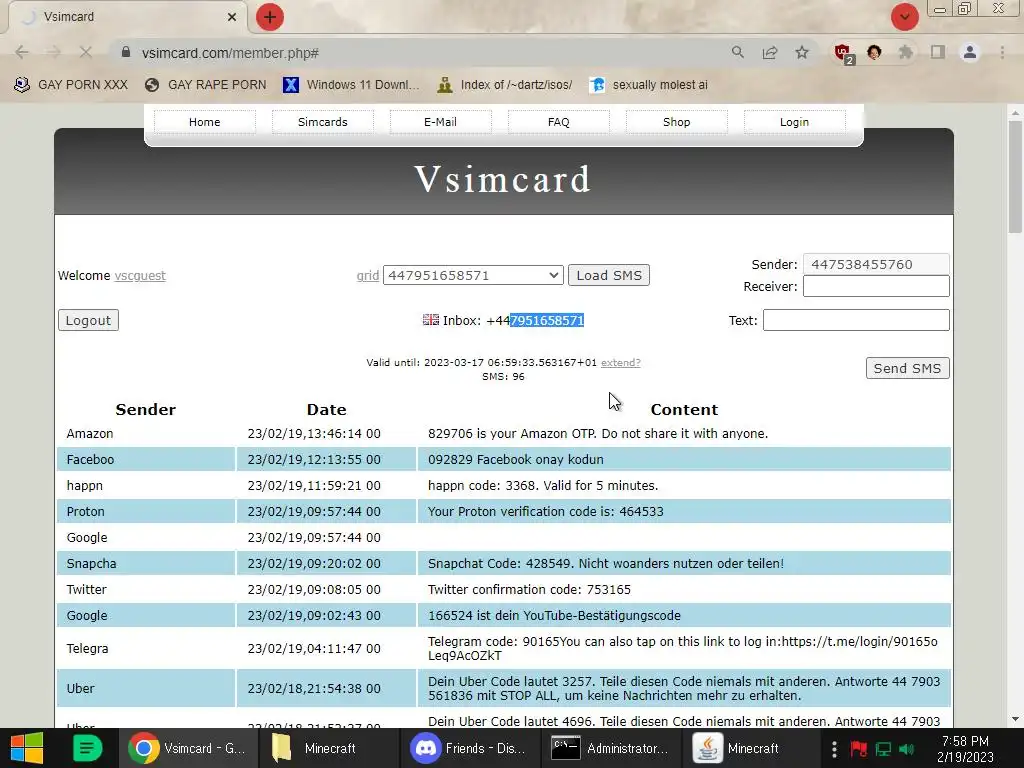Click the Logout button
1024x768 pixels.
pos(88,320)
